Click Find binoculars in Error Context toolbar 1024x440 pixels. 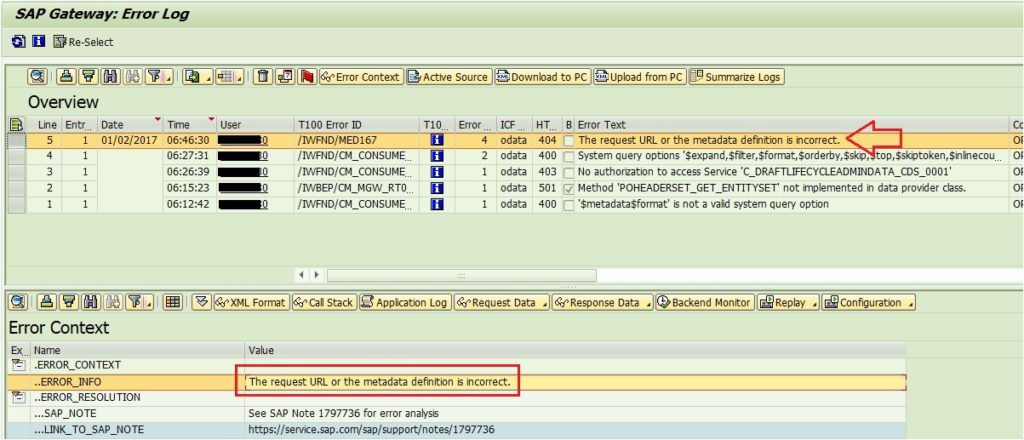point(90,302)
